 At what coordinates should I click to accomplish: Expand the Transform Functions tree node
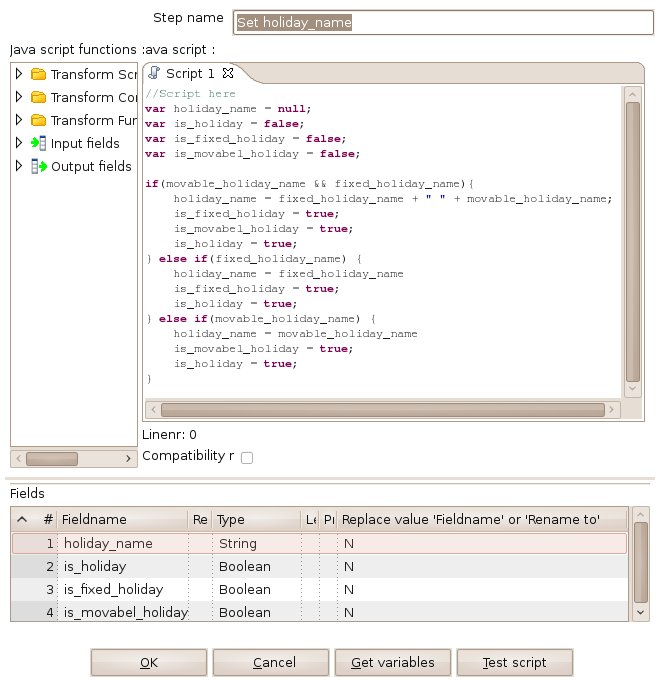tap(19, 120)
